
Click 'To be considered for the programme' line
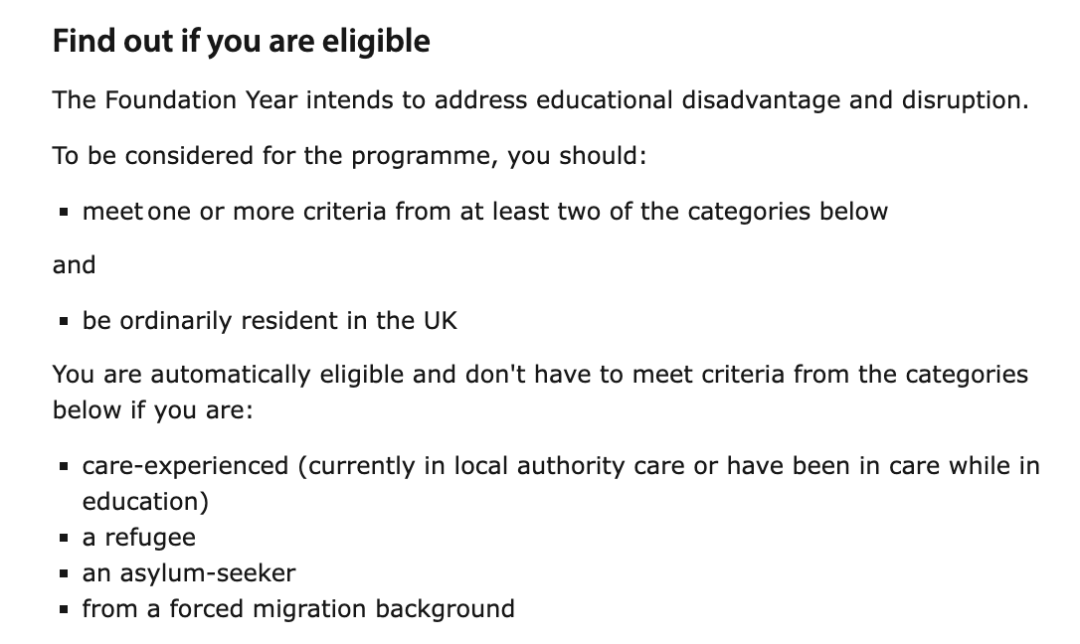pyautogui.click(x=350, y=156)
